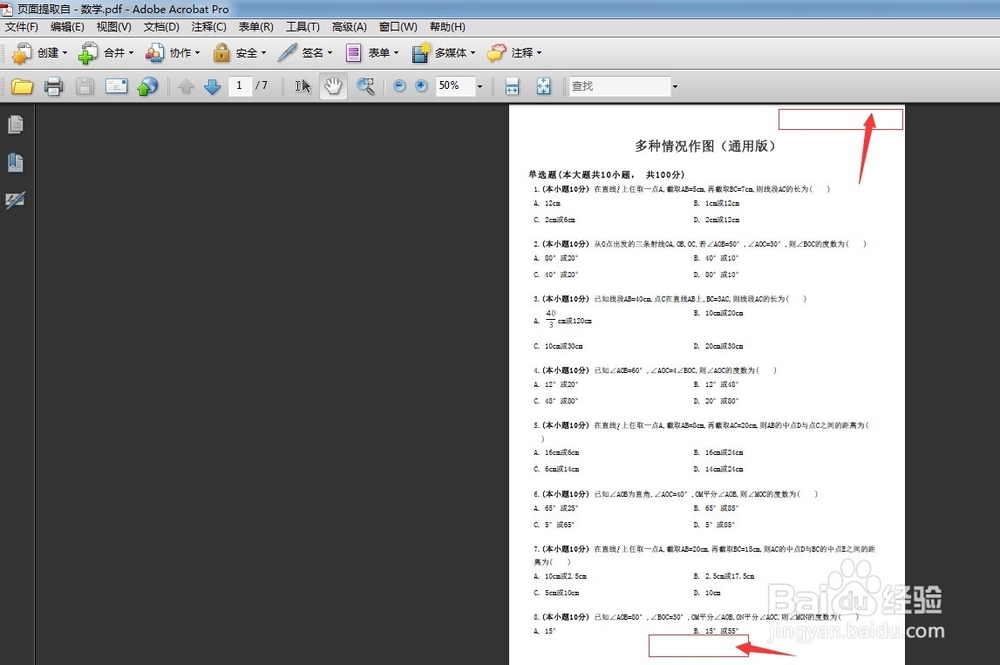The height and width of the screenshot is (665, 1000).
Task: Open the Print dialog icon
Action: click(x=52, y=86)
